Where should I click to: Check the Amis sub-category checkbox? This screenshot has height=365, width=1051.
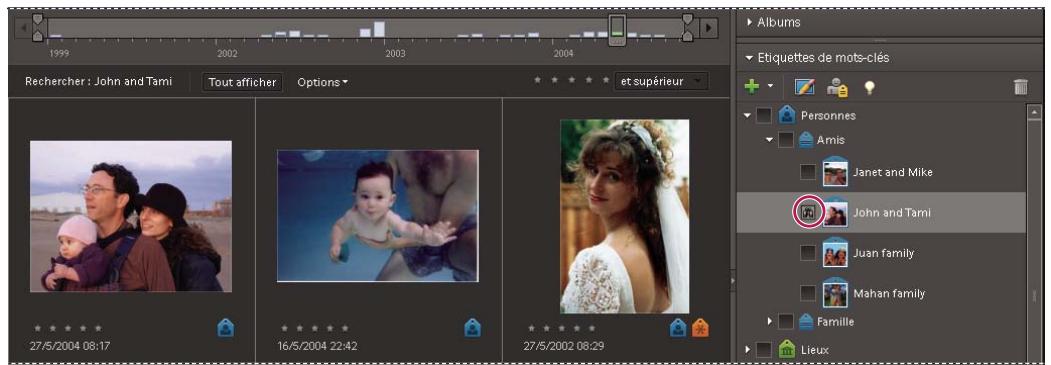[786, 140]
